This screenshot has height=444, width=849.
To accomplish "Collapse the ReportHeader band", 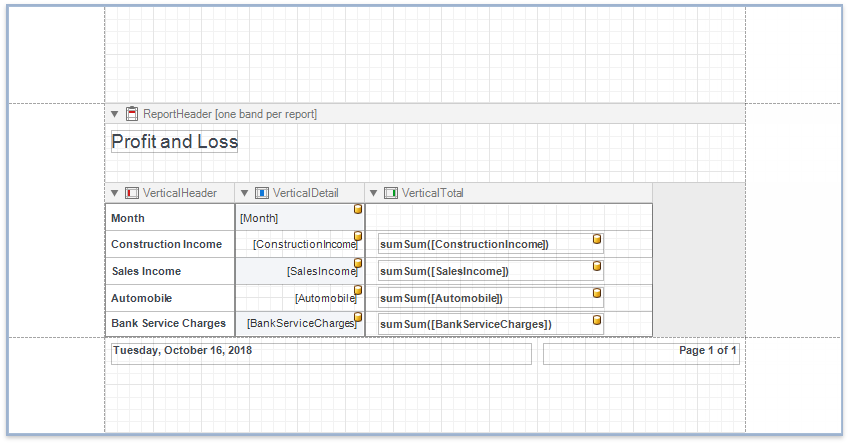I will pos(115,114).
